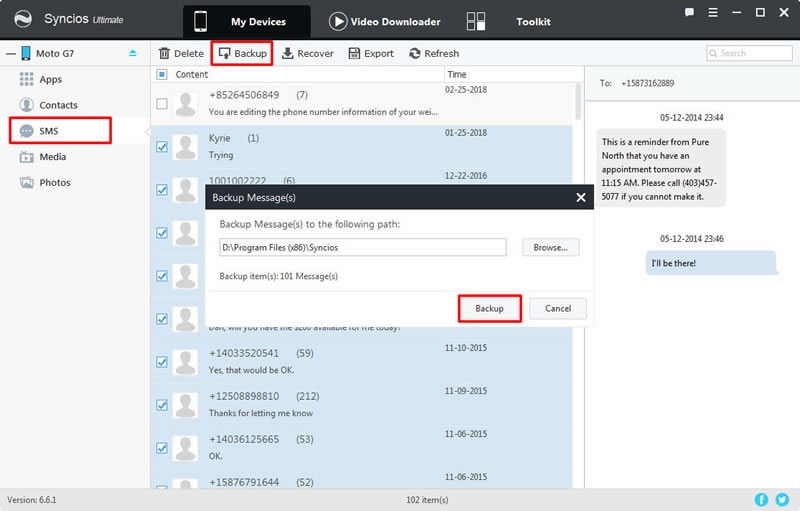Select the +14036125665 'OK.' conversation

point(362,448)
